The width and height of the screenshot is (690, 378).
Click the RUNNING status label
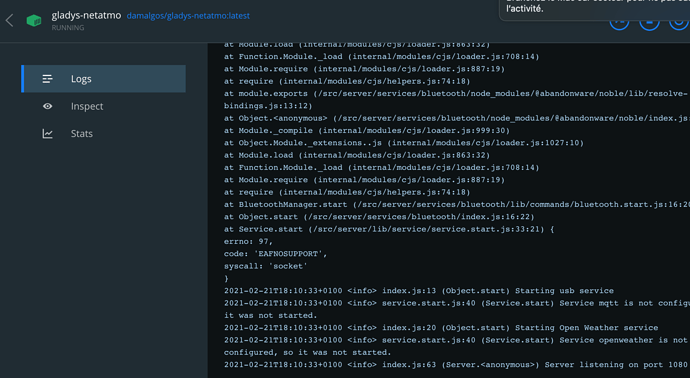tap(68, 28)
